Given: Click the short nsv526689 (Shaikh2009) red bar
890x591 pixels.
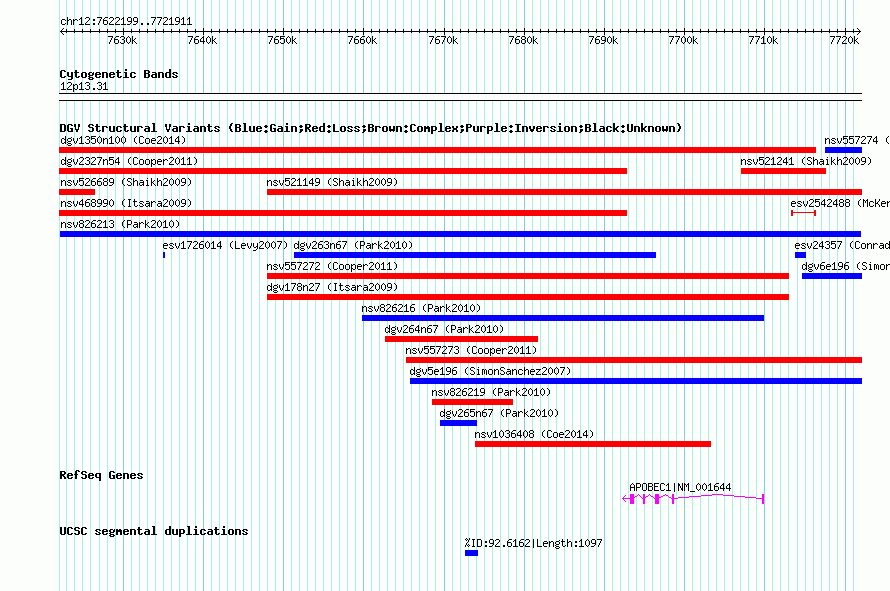Looking at the screenshot, I should 77,192.
